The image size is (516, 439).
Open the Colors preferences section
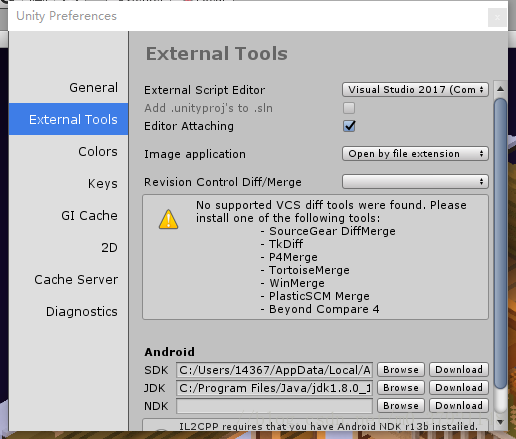pyautogui.click(x=98, y=152)
